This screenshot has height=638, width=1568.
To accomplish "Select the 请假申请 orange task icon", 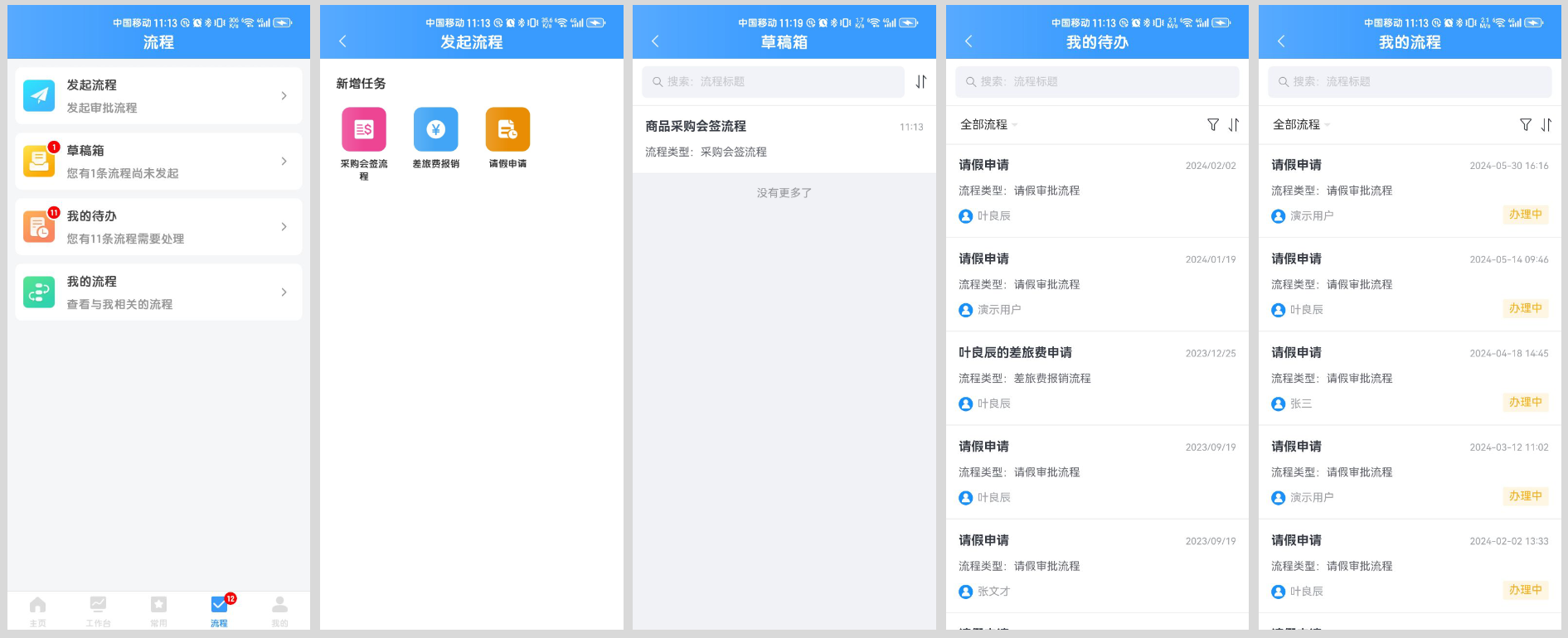I will click(507, 129).
